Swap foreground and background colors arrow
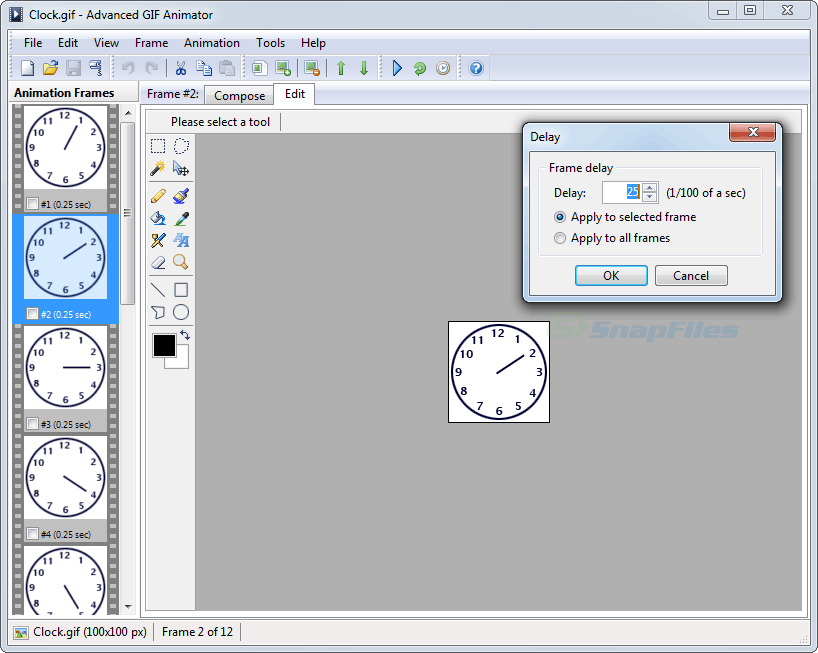The width and height of the screenshot is (818, 653). 185,335
